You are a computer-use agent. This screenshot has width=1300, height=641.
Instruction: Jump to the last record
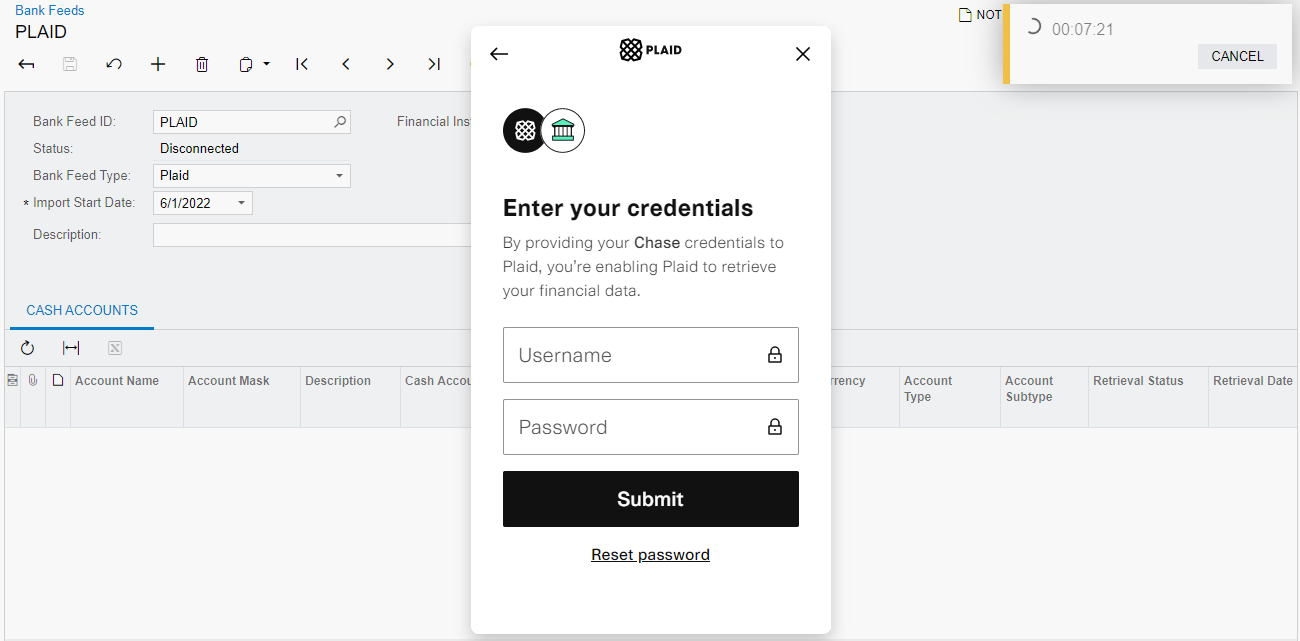(x=434, y=64)
